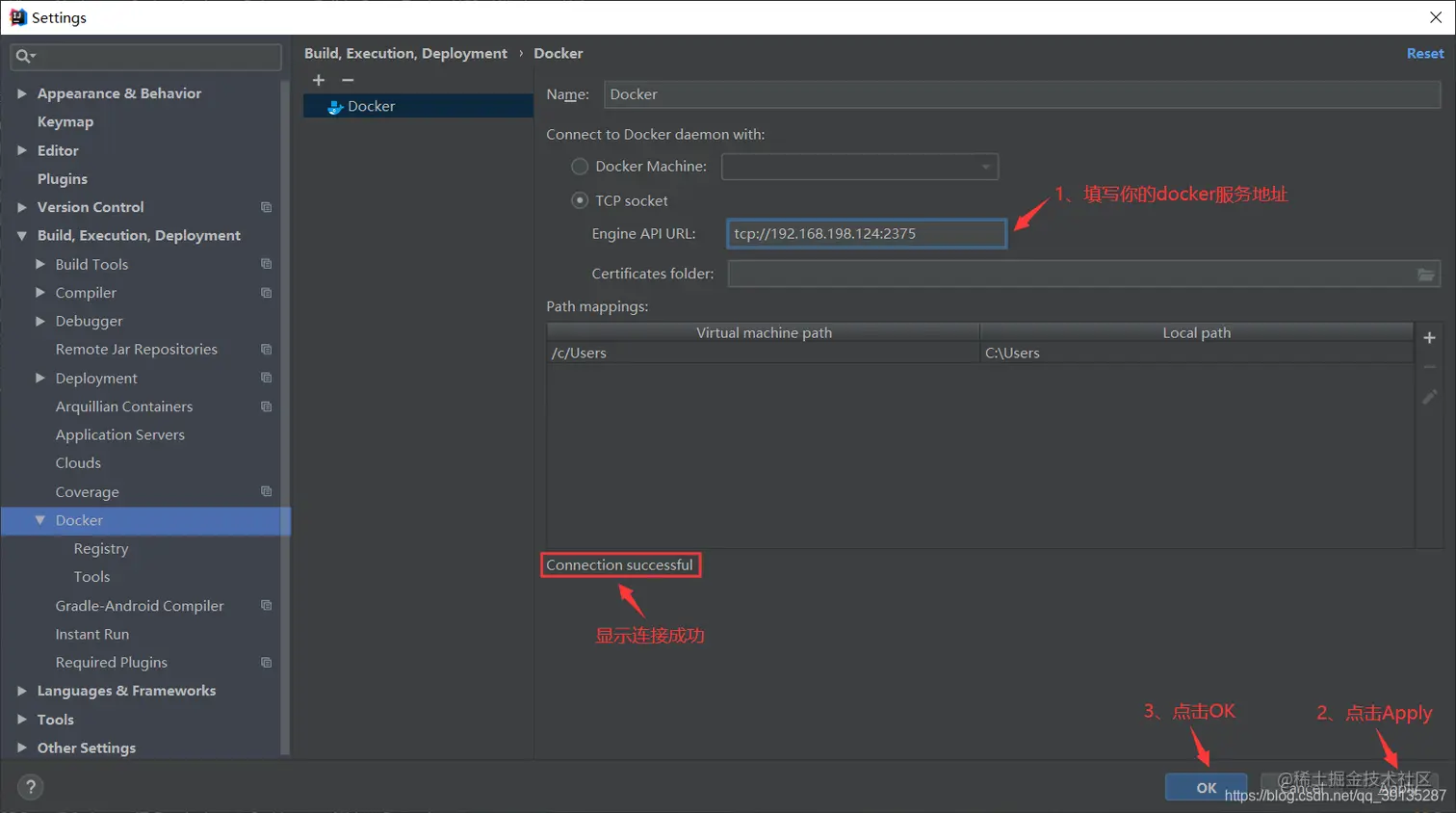Open Docker Tools settings under Docker
Image resolution: width=1456 pixels, height=813 pixels.
point(91,577)
